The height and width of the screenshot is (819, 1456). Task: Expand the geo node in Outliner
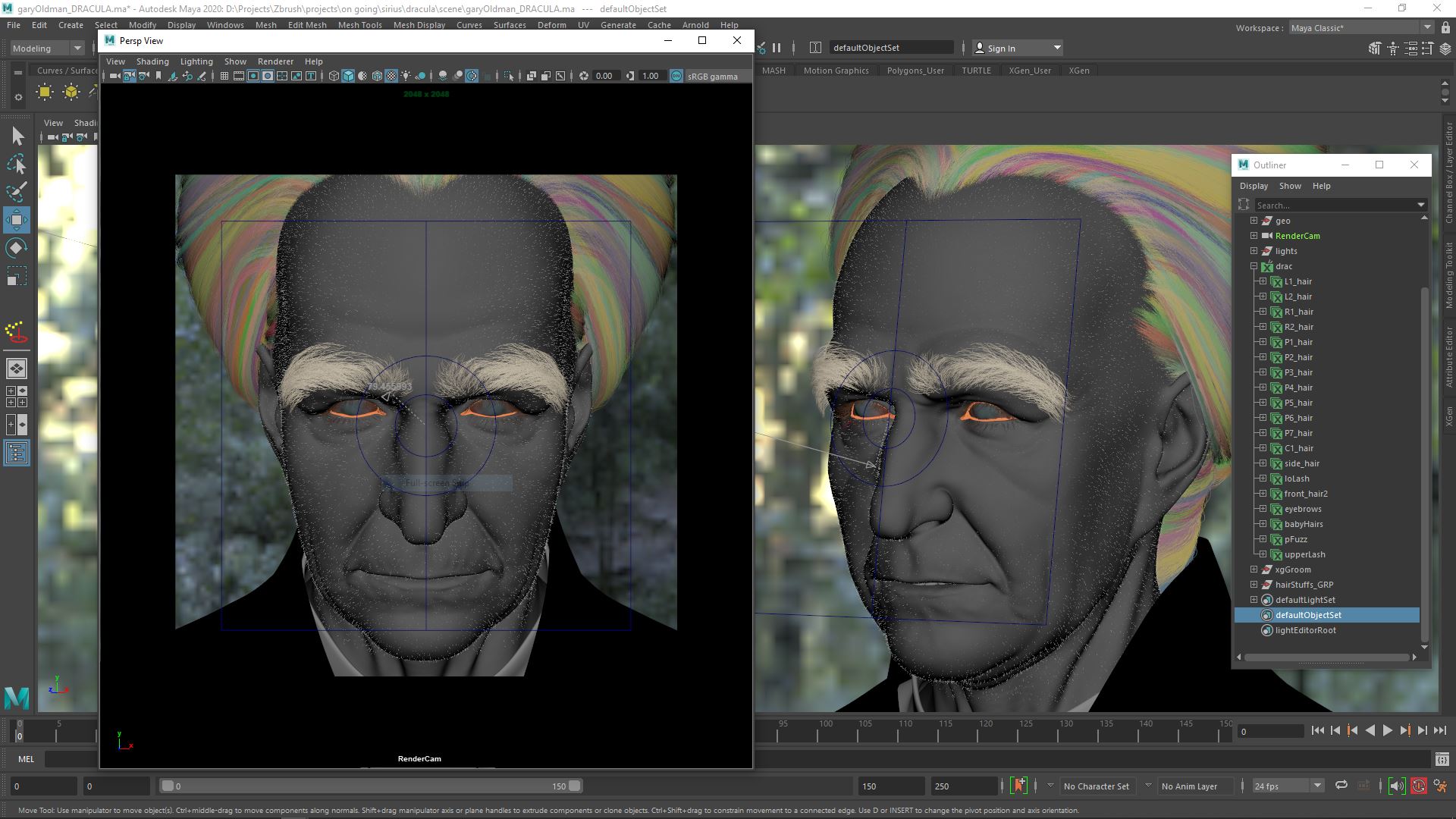pos(1254,221)
